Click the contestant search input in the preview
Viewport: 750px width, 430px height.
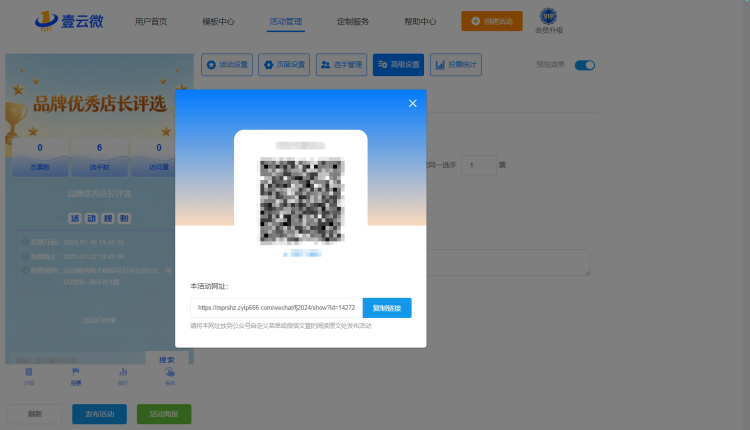point(77,359)
